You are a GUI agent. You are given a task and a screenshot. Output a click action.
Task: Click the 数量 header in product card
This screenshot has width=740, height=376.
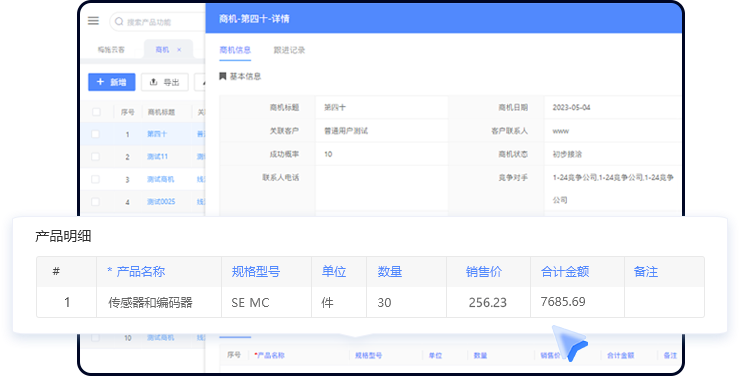(x=390, y=272)
